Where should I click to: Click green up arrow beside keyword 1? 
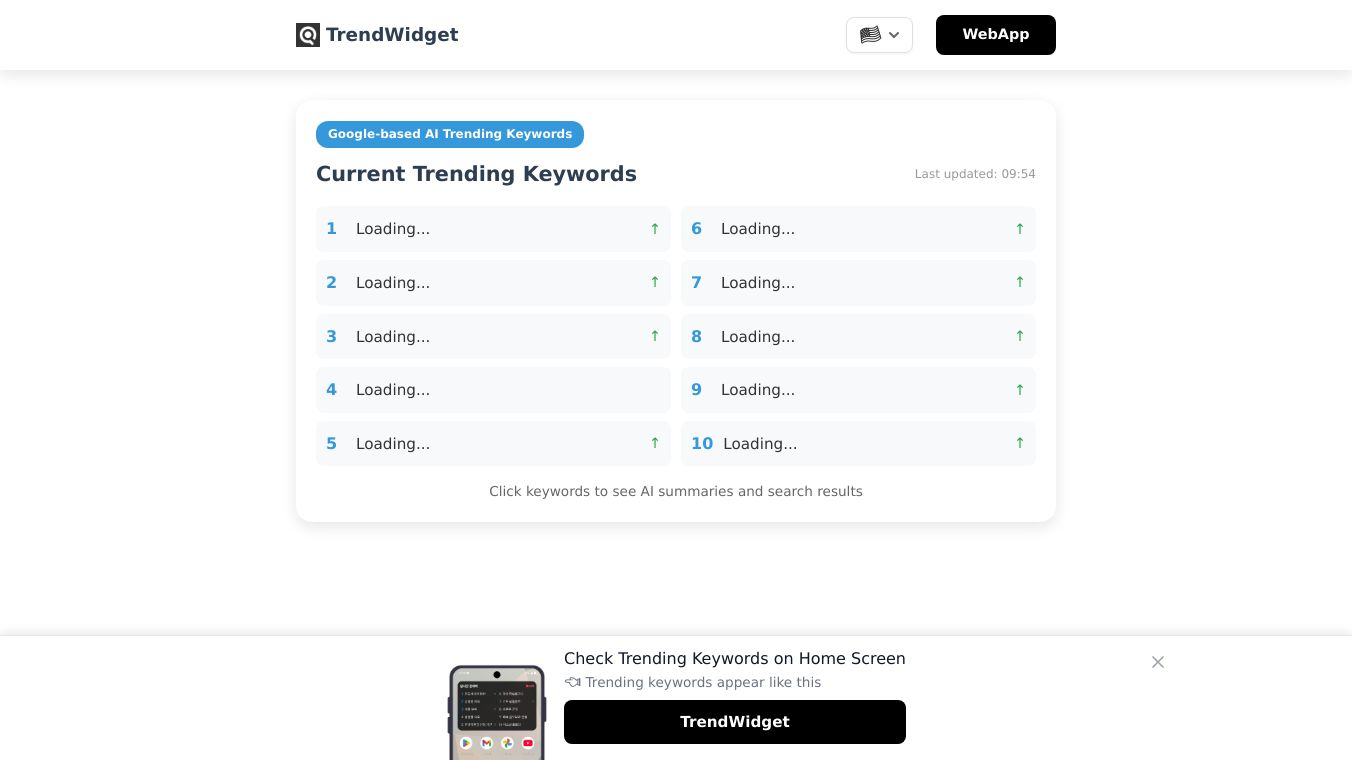pyautogui.click(x=655, y=229)
